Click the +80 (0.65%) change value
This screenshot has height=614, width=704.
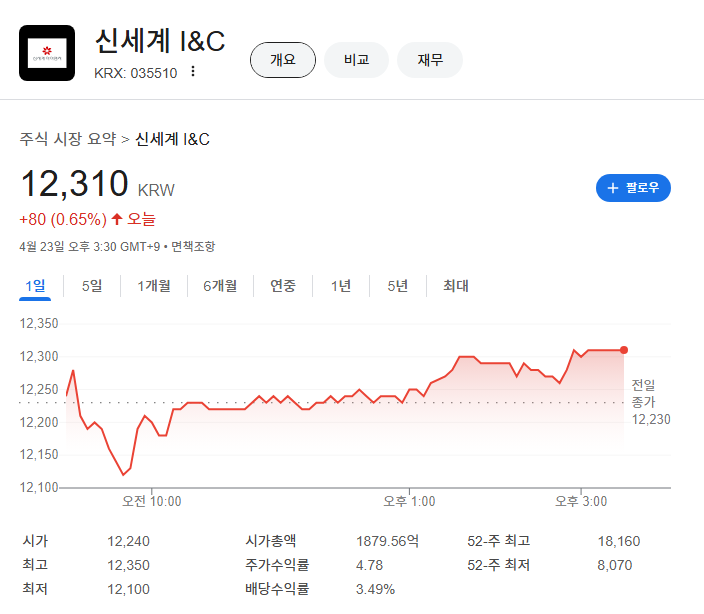(x=63, y=219)
